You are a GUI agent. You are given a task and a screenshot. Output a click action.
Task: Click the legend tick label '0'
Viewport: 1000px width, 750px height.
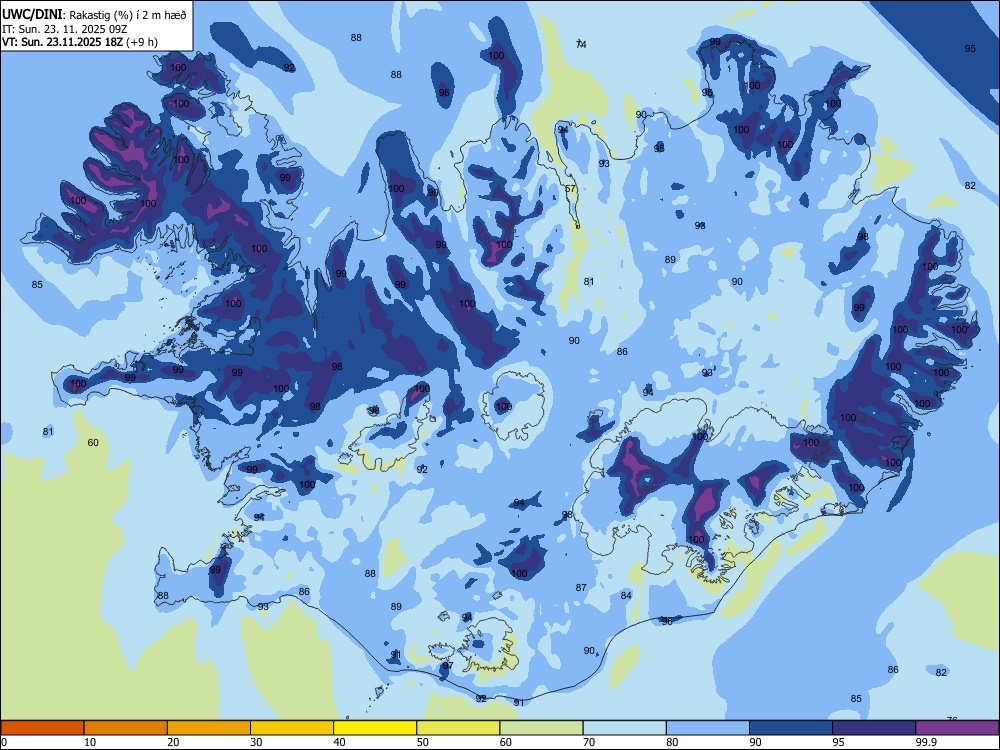click(x=4, y=742)
